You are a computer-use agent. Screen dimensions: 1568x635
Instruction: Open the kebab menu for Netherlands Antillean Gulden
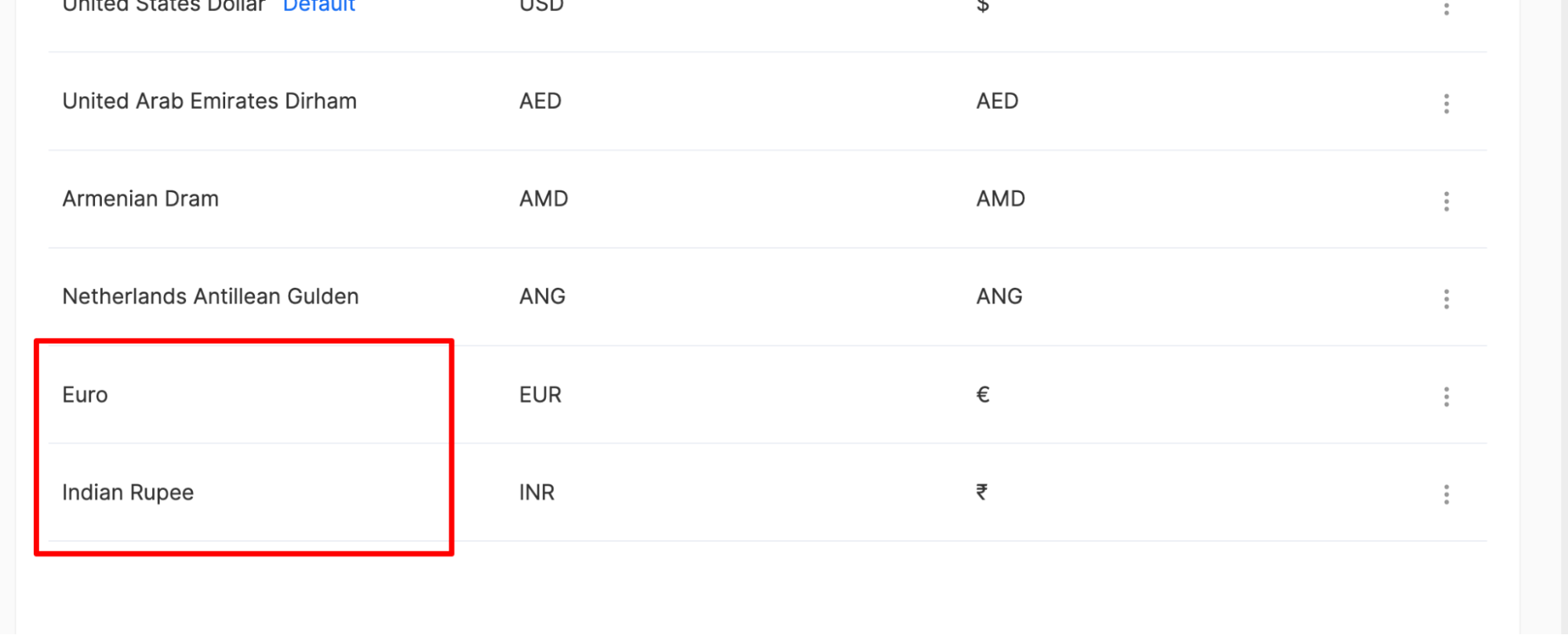(1446, 299)
